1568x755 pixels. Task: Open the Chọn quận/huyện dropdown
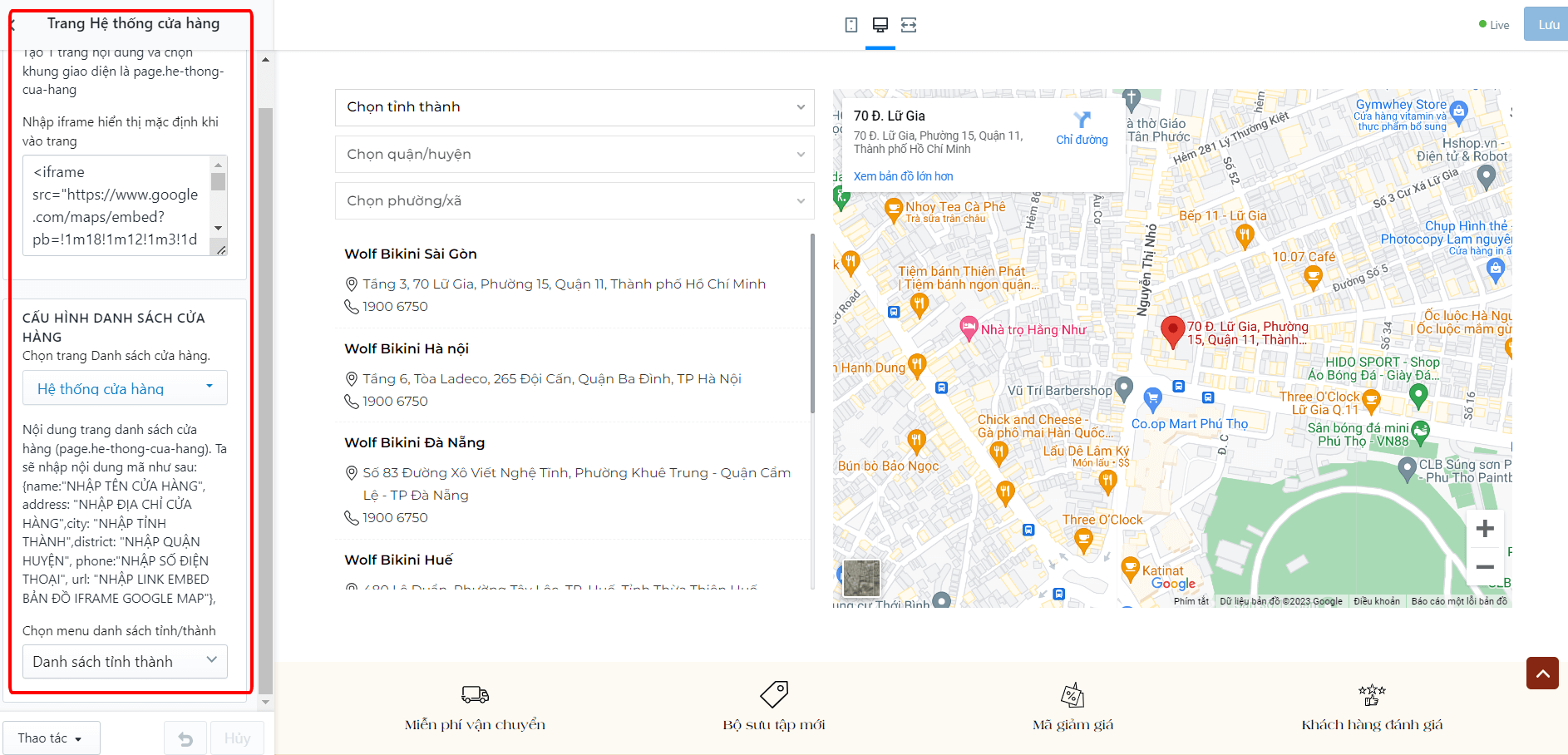coord(574,154)
